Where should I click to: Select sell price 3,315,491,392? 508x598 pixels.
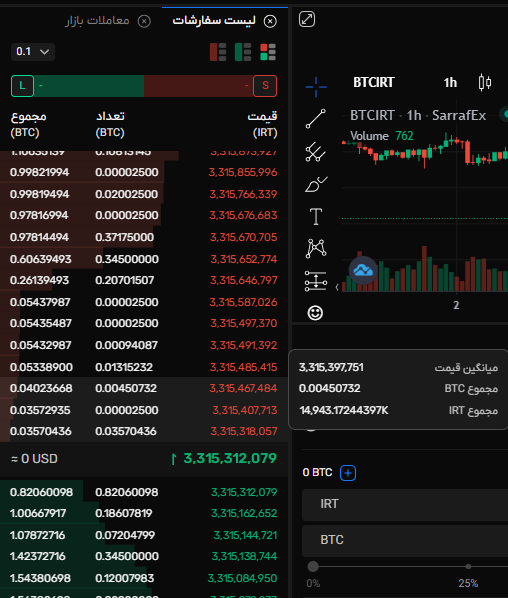(x=244, y=345)
